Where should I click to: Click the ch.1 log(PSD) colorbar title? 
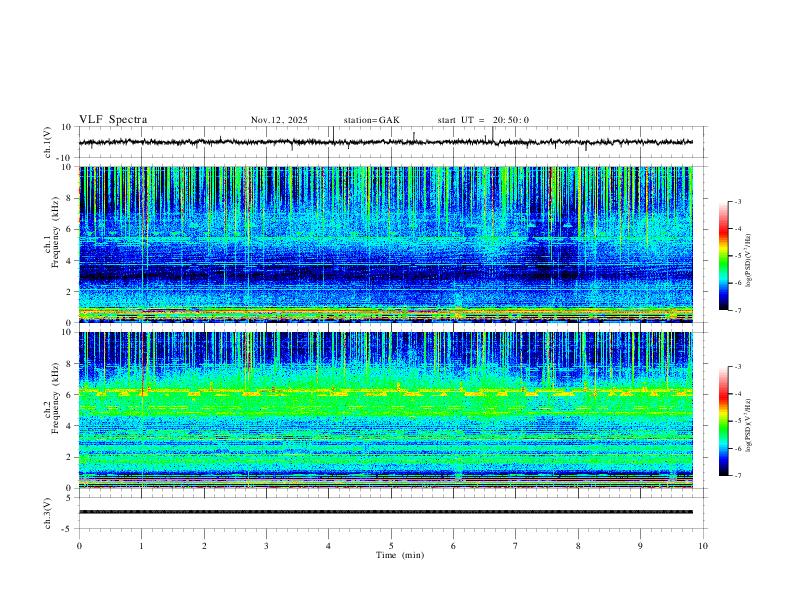coord(749,261)
